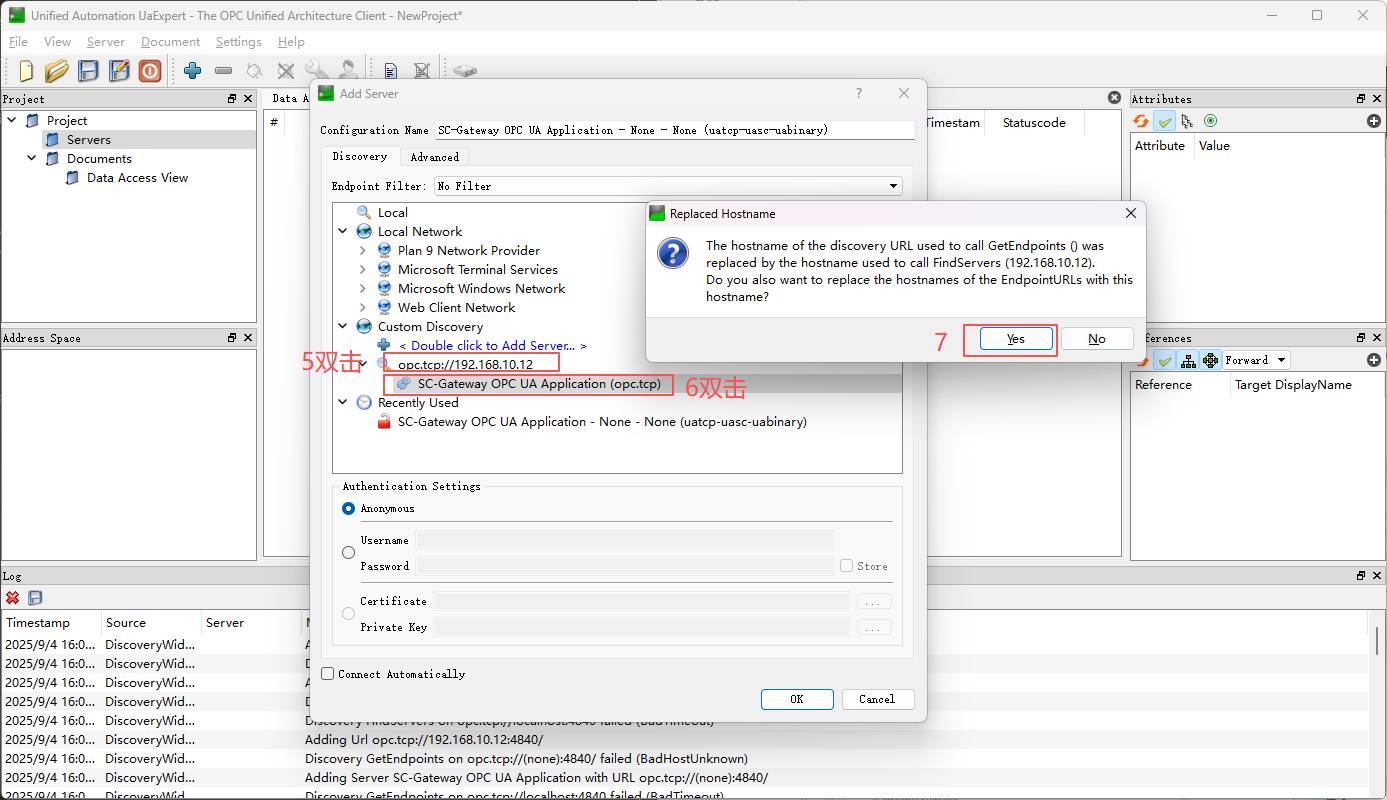The width and height of the screenshot is (1387, 800).
Task: Select the Username/Password radio button
Action: (x=348, y=553)
